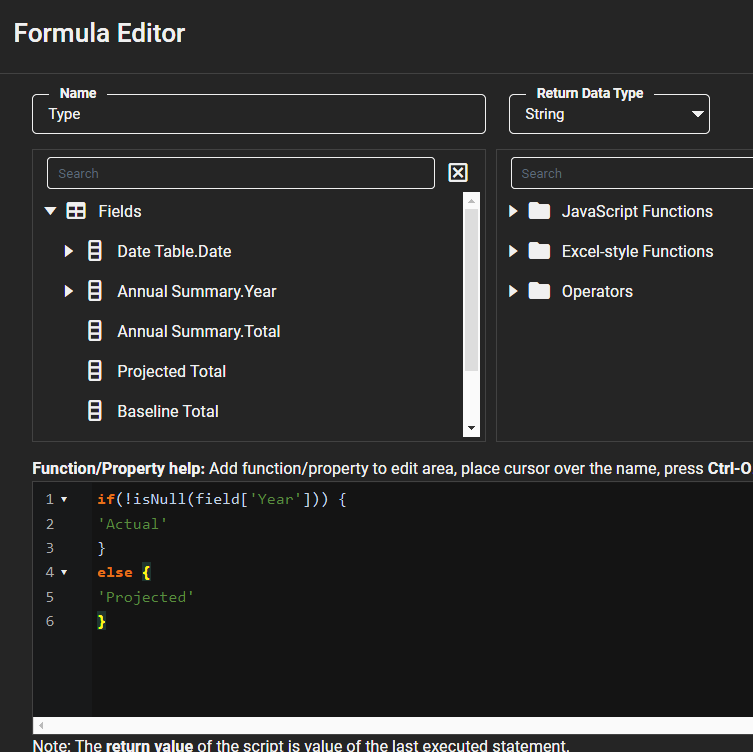Click the JavaScript Functions folder icon
Image resolution: width=753 pixels, height=752 pixels.
pyautogui.click(x=540, y=211)
